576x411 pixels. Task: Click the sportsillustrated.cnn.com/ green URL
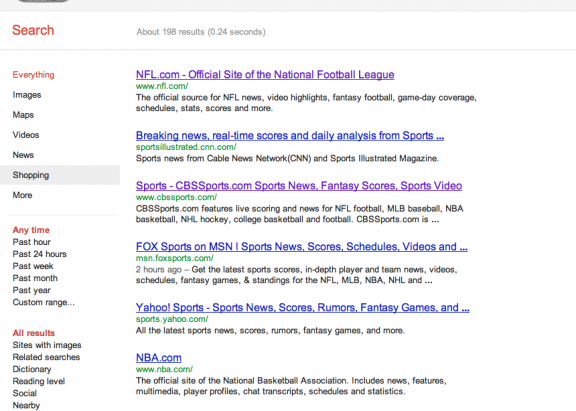tap(186, 147)
